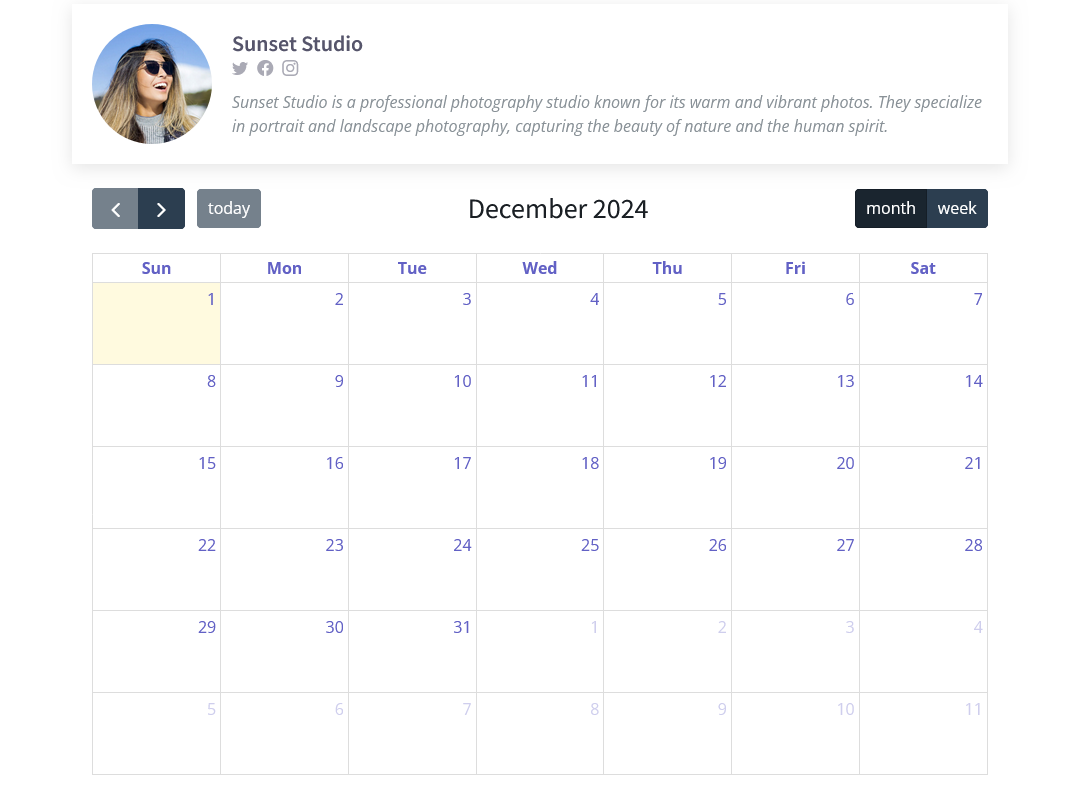Viewport: 1080px width, 796px height.
Task: Advance to next month using right chevron
Action: pos(161,209)
